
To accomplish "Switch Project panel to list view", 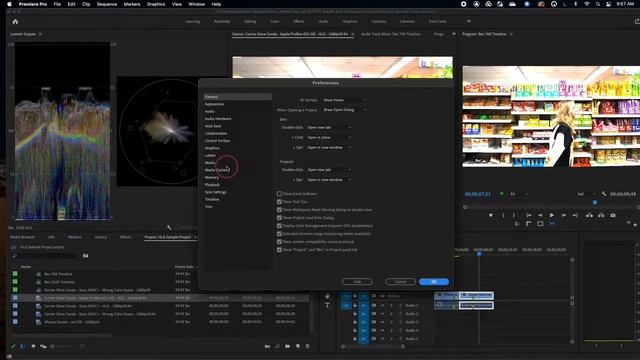I will click(x=23, y=346).
